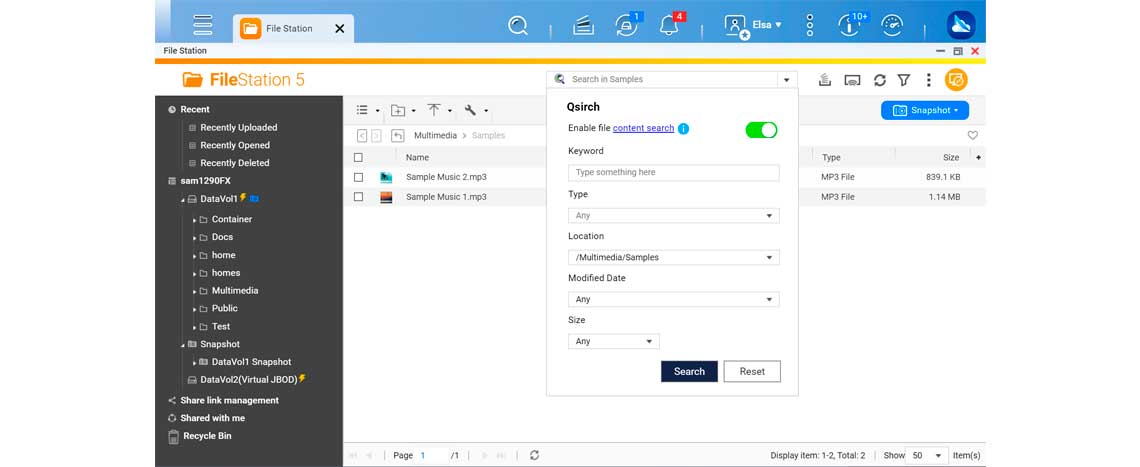The height and width of the screenshot is (467, 1140).
Task: Click the create new folder icon
Action: click(x=398, y=110)
